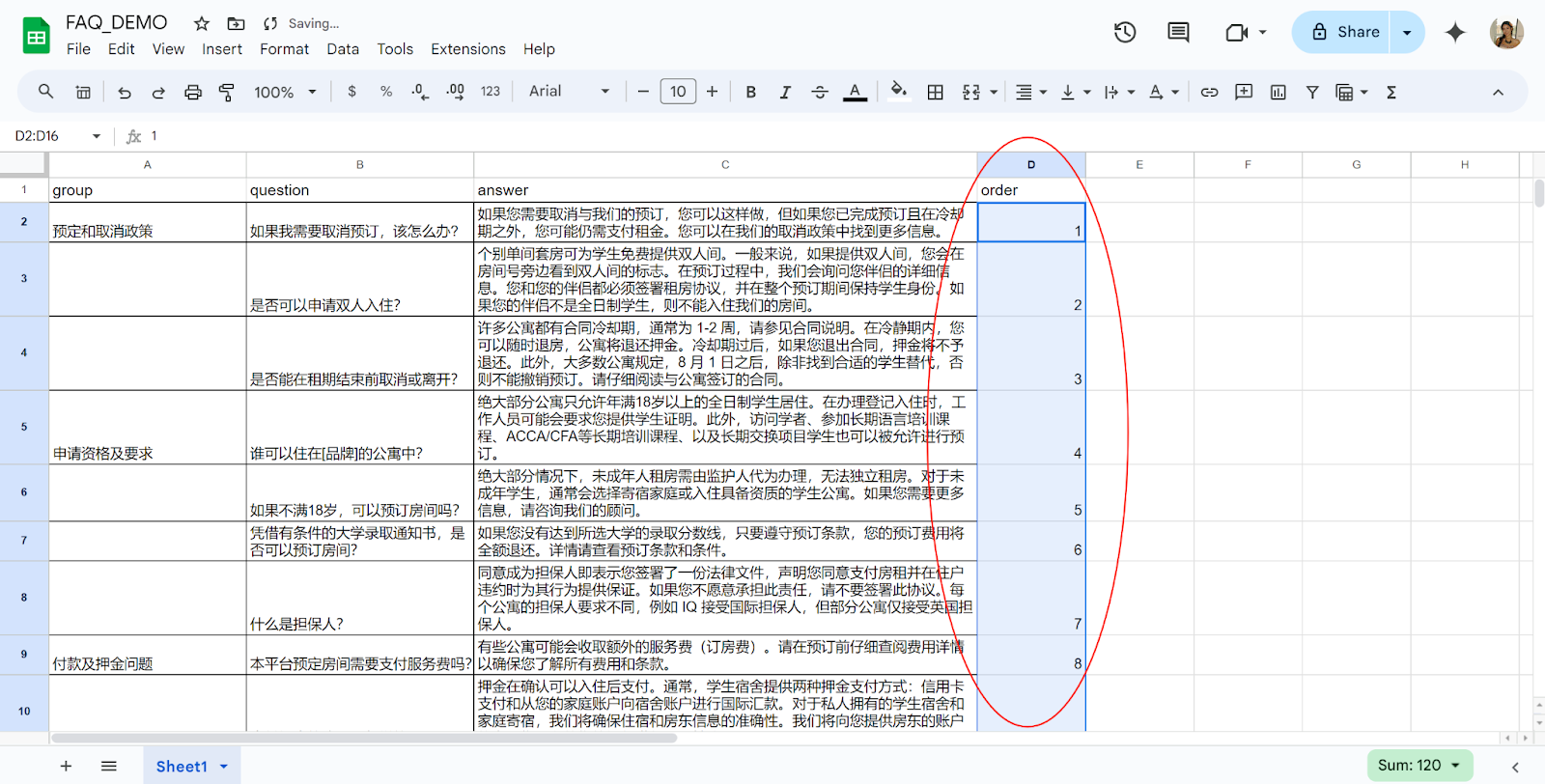Expand the merge cells dropdown arrow
The width and height of the screenshot is (1545, 784).
tap(994, 93)
